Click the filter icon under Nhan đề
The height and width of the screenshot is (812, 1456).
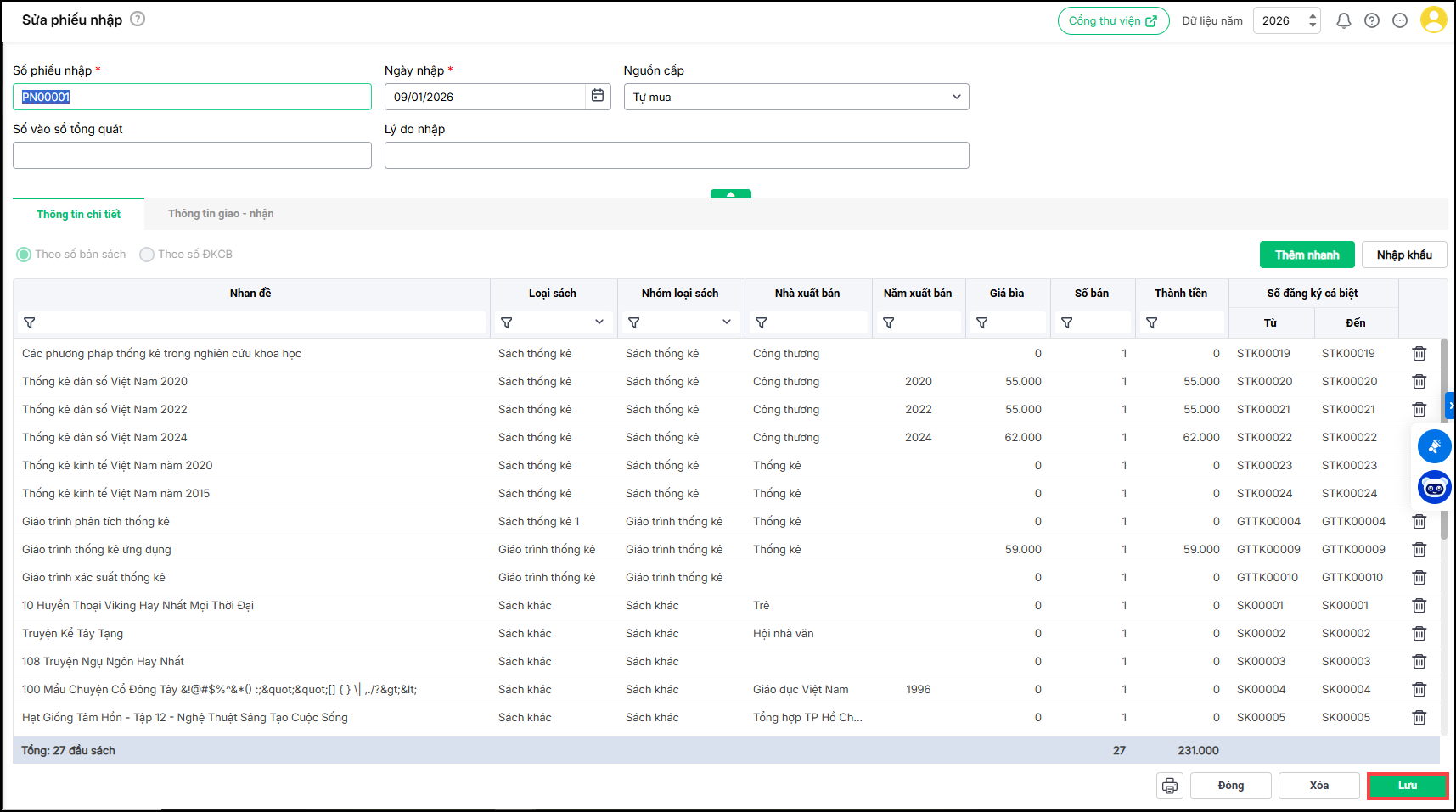coord(30,323)
